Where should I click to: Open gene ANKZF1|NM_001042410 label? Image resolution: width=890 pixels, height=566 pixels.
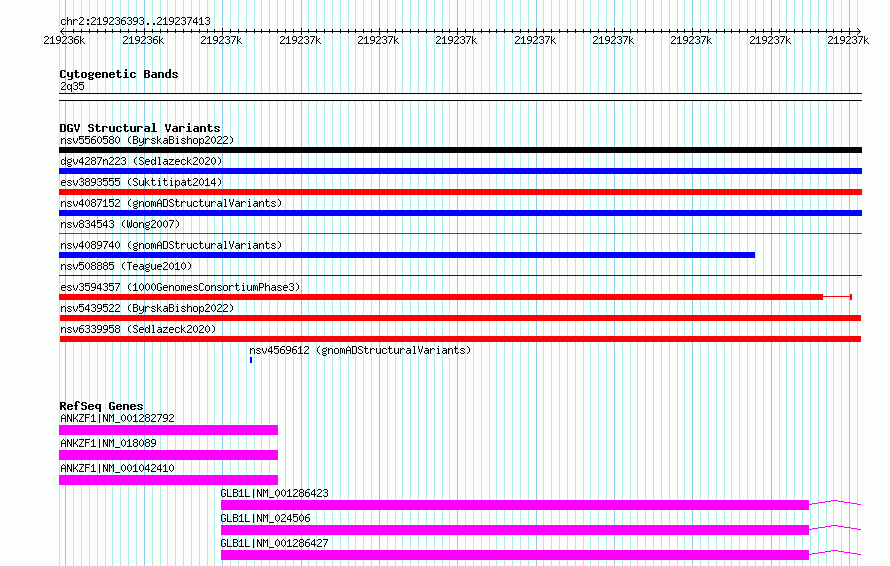pyautogui.click(x=117, y=468)
